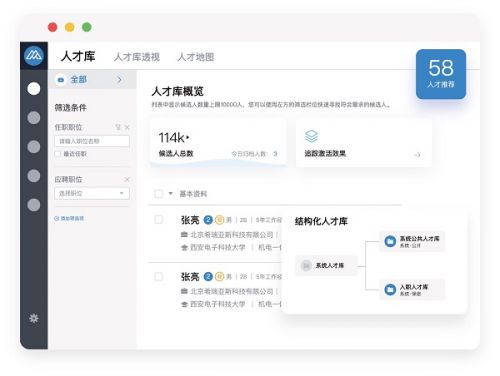The height and width of the screenshot is (376, 500).
Task: Click the red window close dot
Action: [53, 27]
